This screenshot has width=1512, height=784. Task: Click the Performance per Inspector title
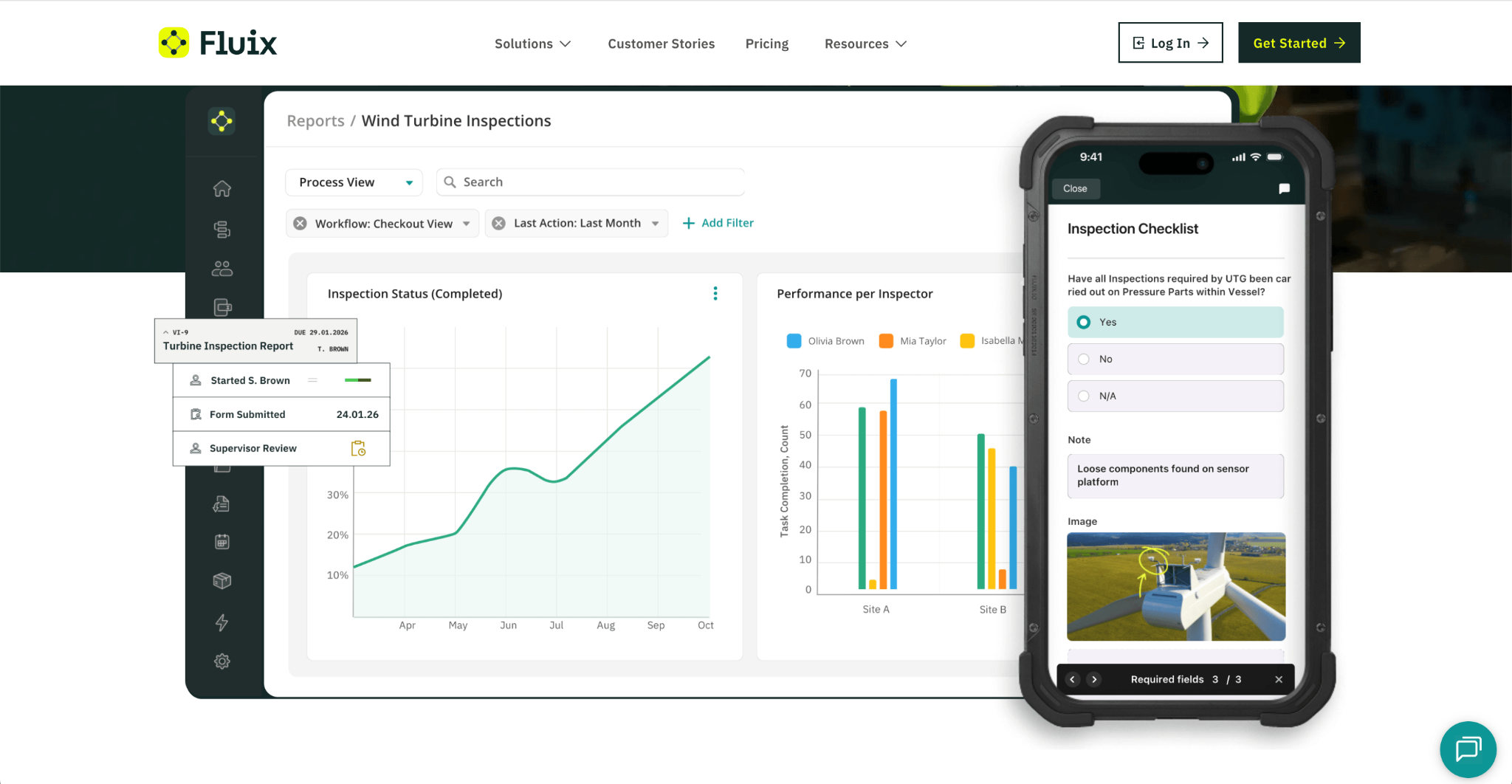tap(854, 293)
